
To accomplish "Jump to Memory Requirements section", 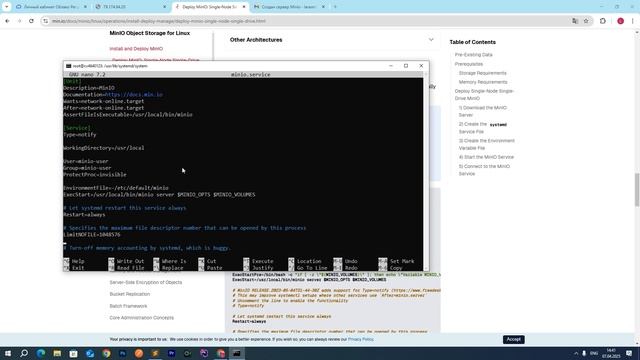I will point(483,82).
